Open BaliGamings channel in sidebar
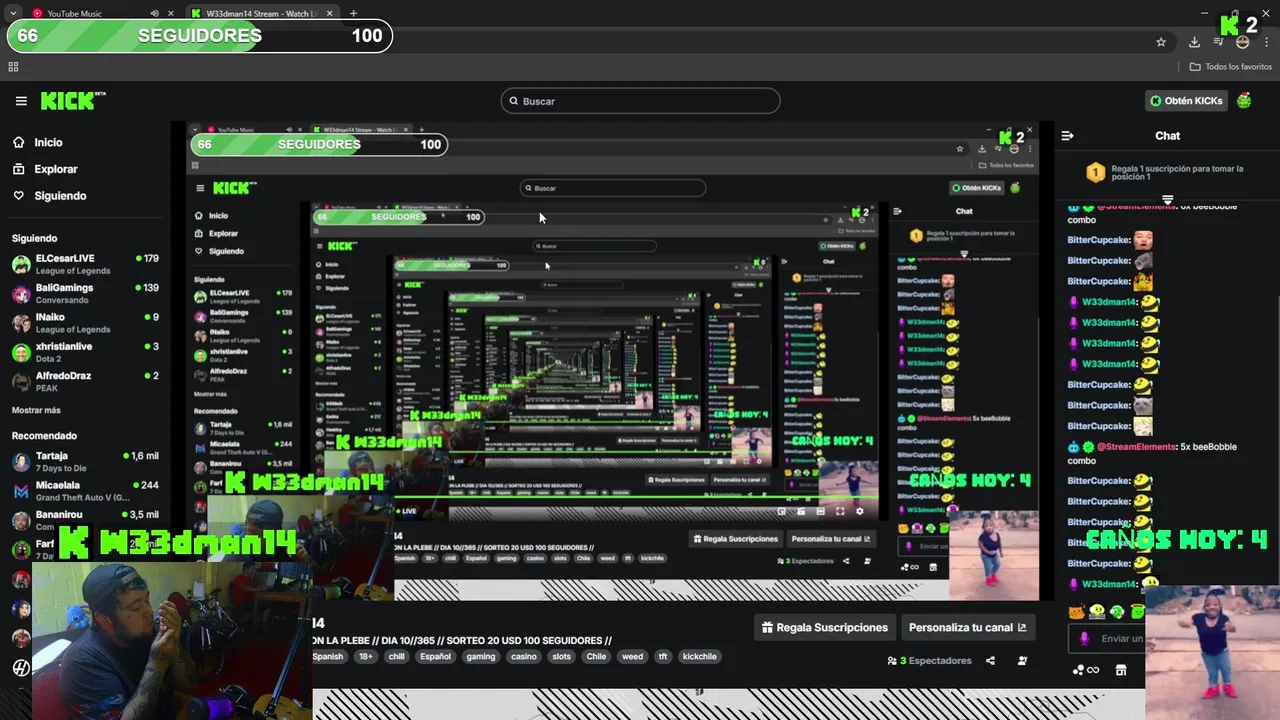The height and width of the screenshot is (720, 1280). click(85, 293)
